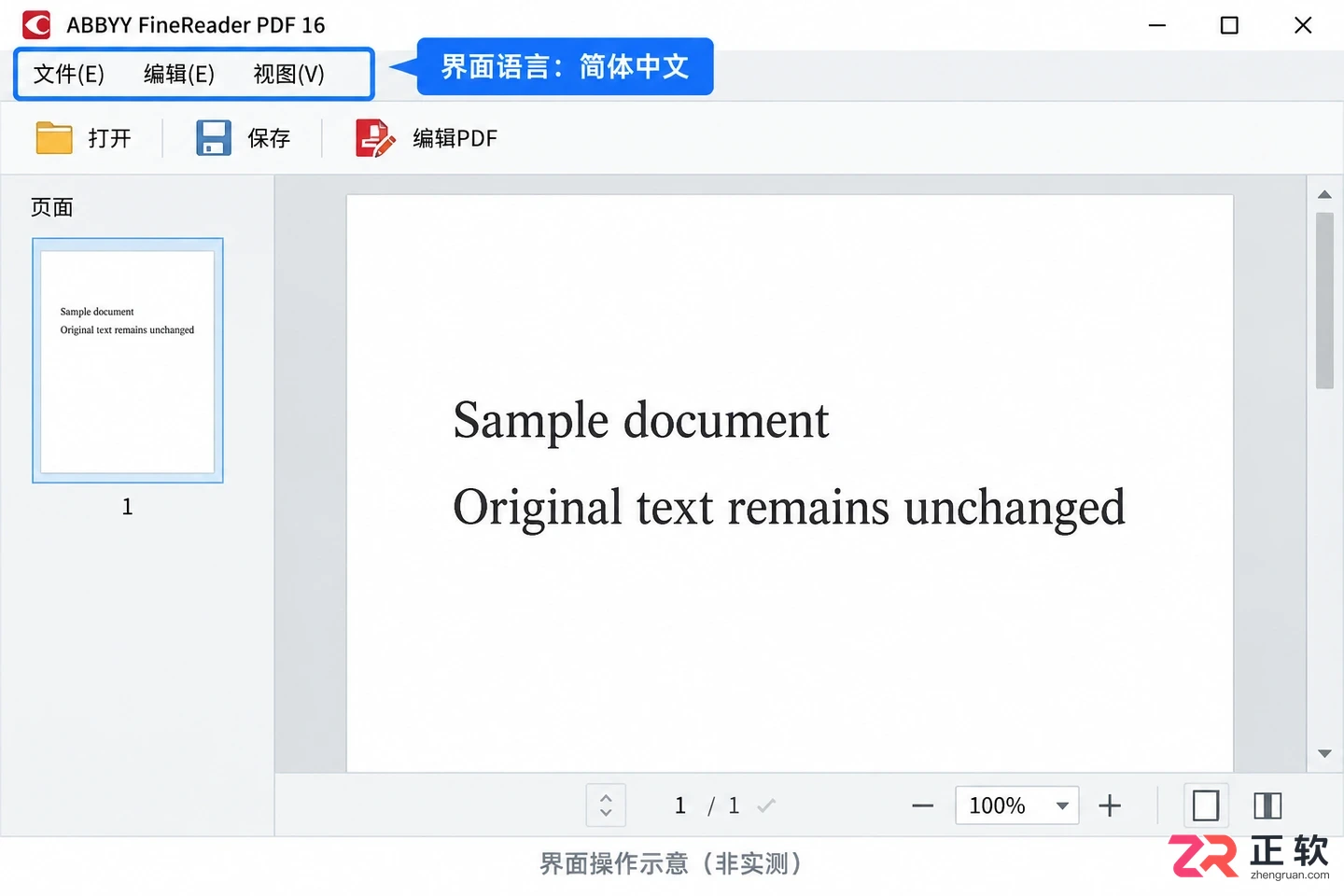Zoom out with the minus icon
Viewport: 1344px width, 896px height.
pyautogui.click(x=922, y=805)
